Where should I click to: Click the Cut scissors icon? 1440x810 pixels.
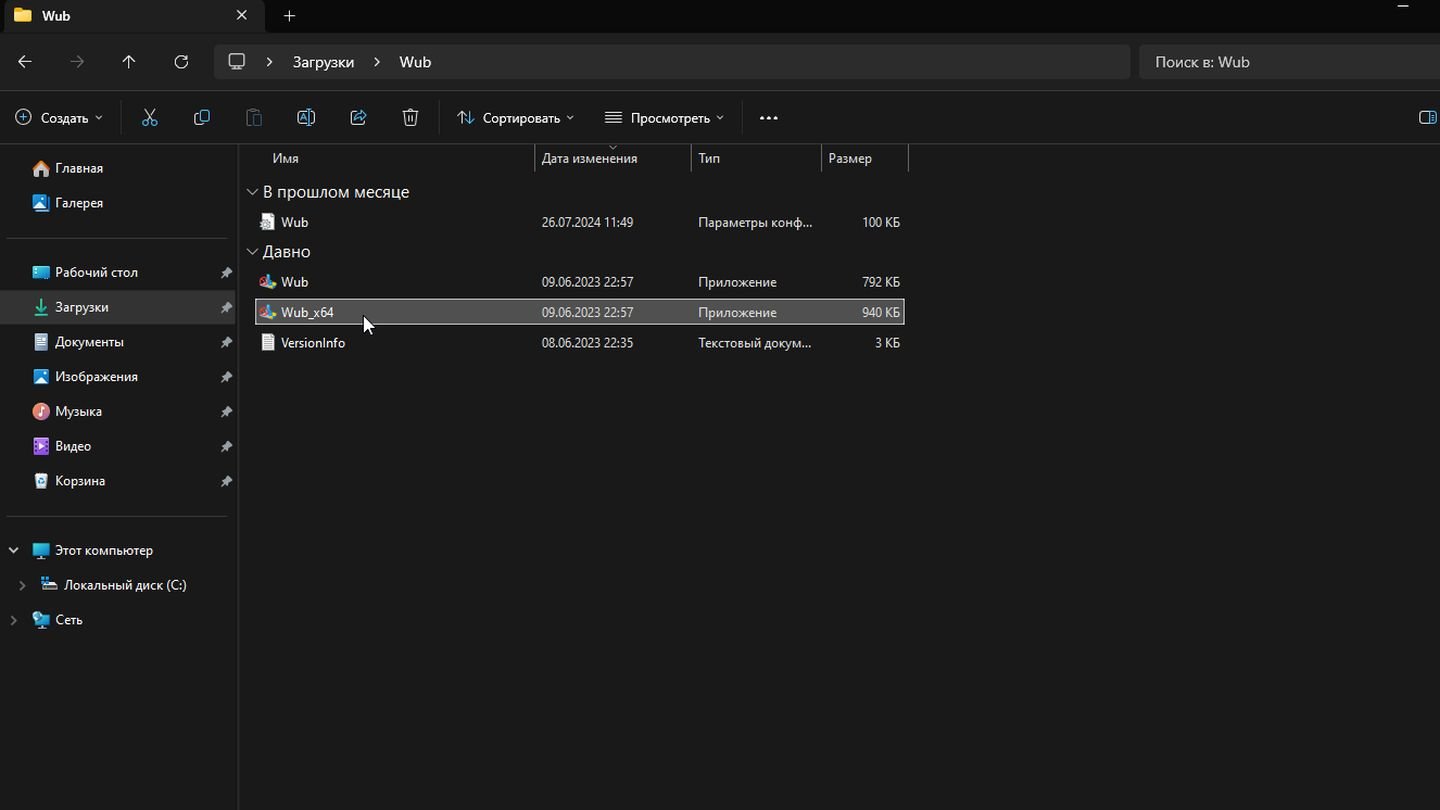coord(150,118)
